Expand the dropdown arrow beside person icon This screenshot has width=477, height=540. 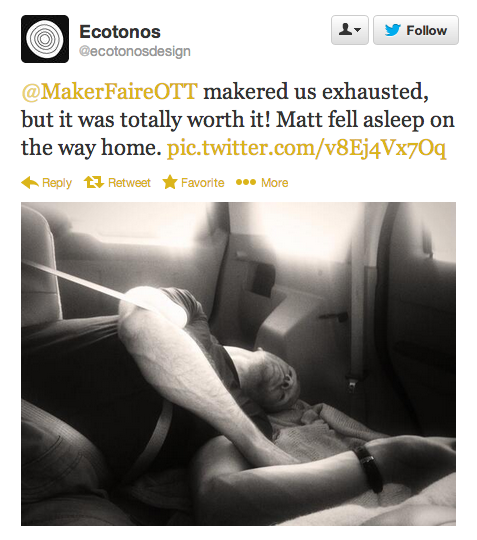358,30
